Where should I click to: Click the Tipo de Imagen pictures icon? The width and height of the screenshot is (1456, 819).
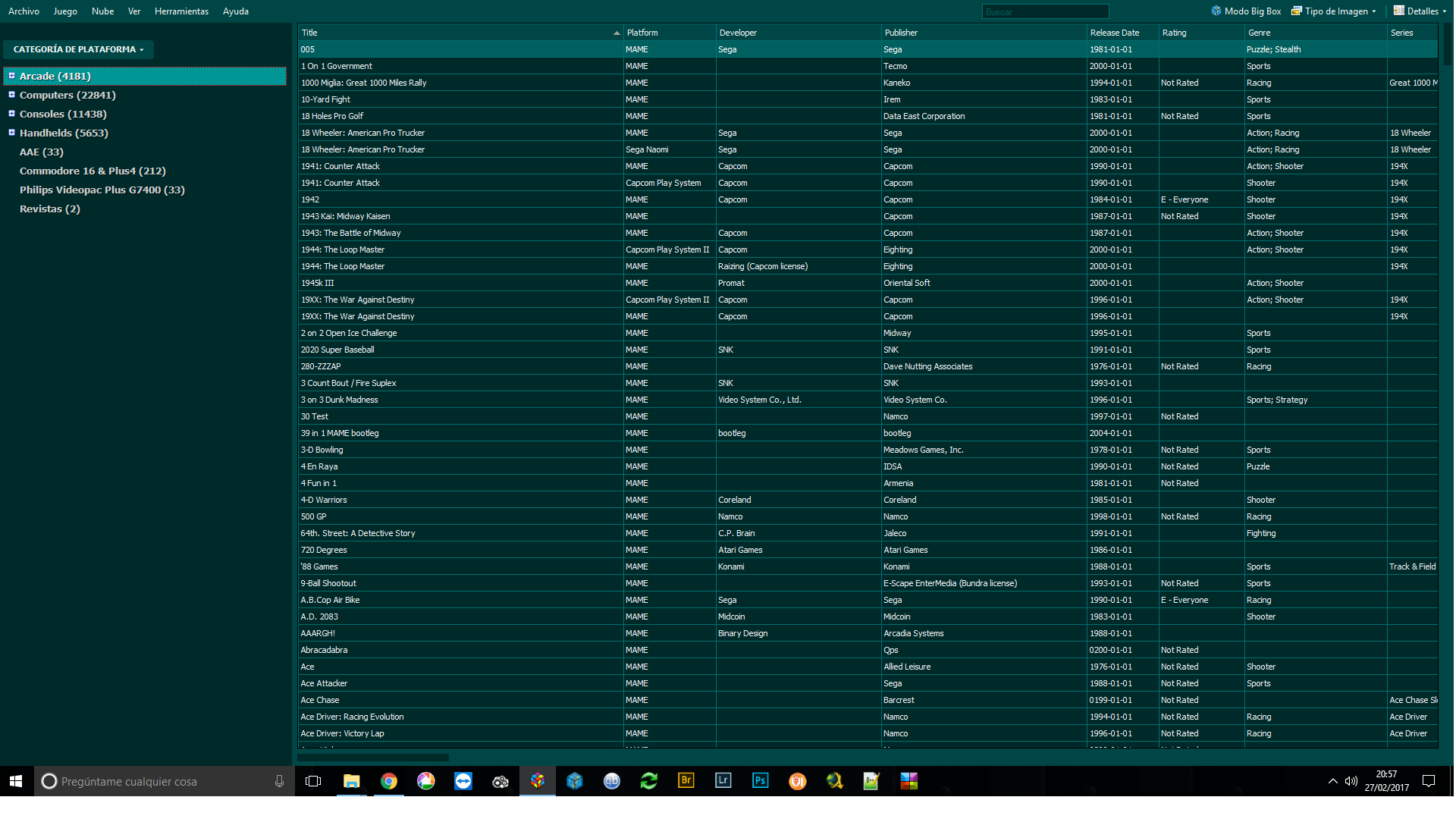1297,11
